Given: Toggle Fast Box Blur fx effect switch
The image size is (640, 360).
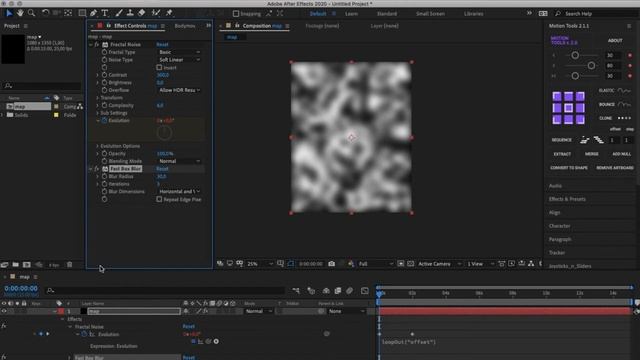Looking at the screenshot, I should [x=97, y=169].
